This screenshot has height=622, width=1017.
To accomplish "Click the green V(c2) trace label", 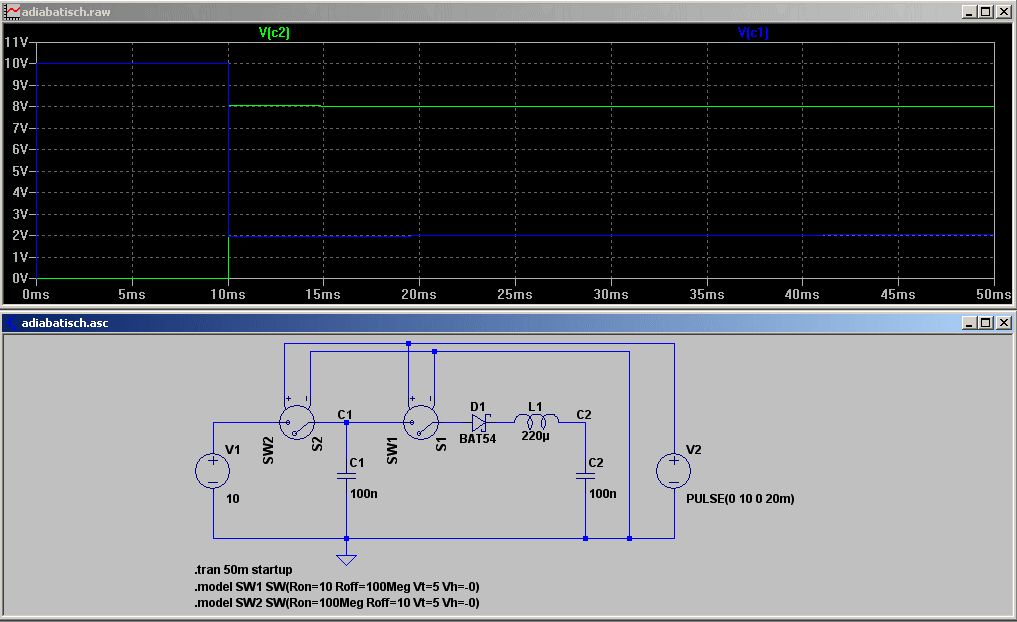I will pos(274,33).
